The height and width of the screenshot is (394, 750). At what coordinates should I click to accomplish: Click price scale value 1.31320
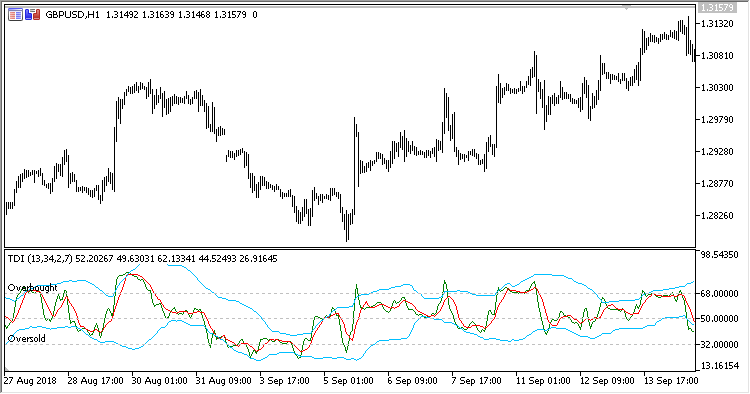click(717, 23)
